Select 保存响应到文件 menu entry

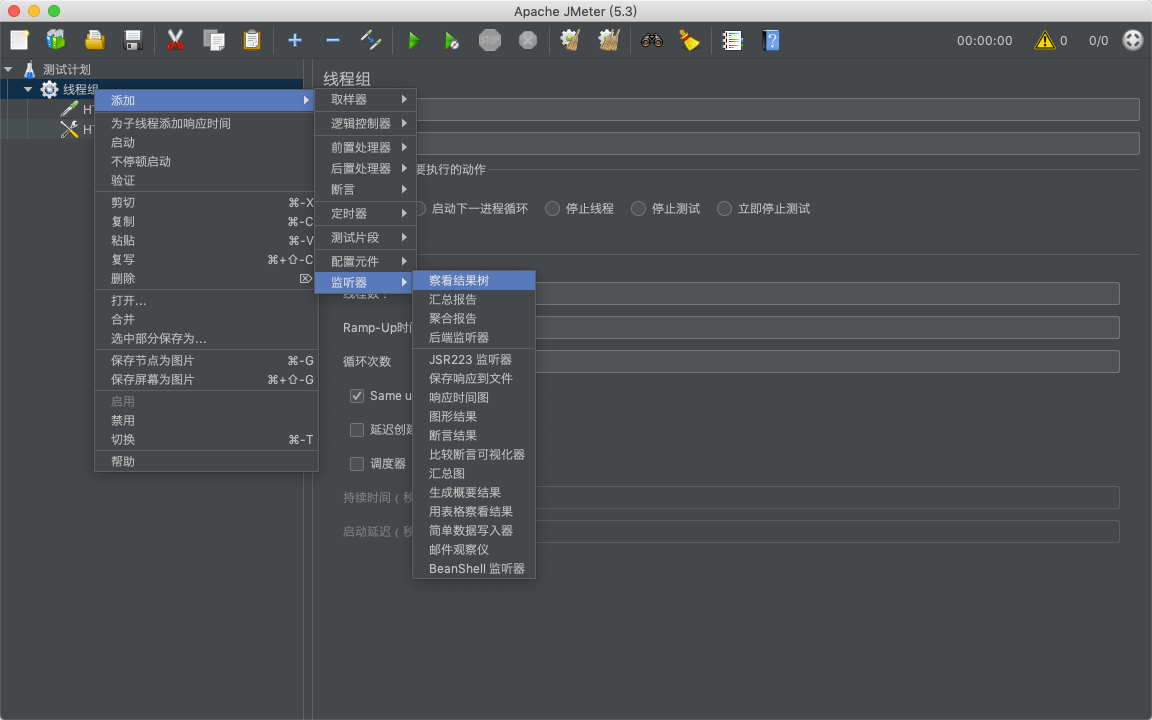[x=474, y=378]
